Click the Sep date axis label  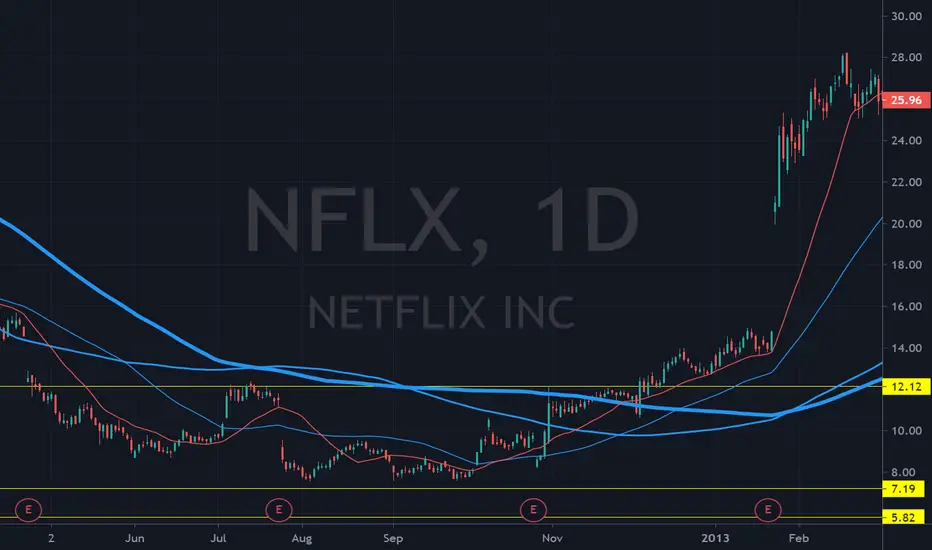coord(393,538)
